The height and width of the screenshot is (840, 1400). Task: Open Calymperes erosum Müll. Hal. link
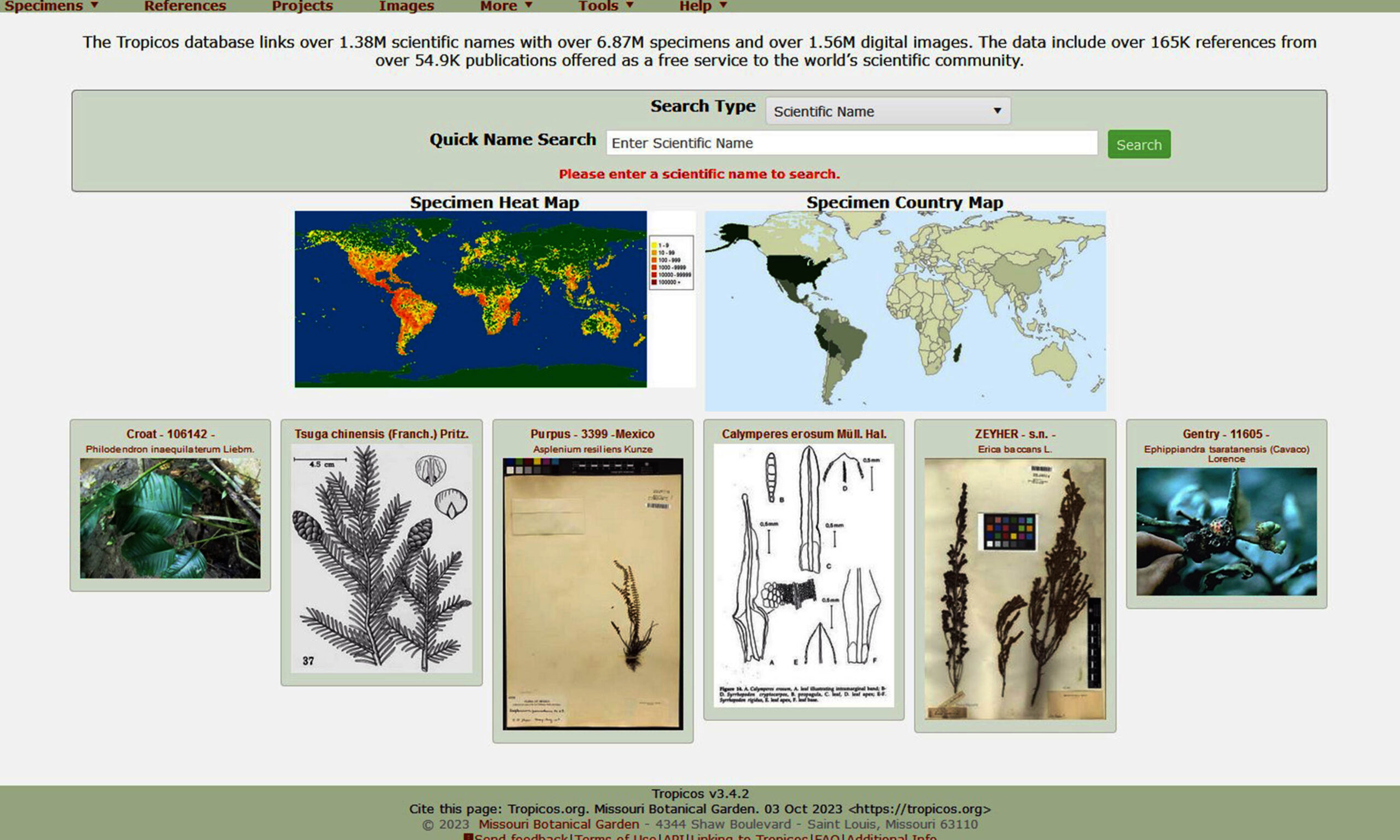pyautogui.click(x=803, y=434)
